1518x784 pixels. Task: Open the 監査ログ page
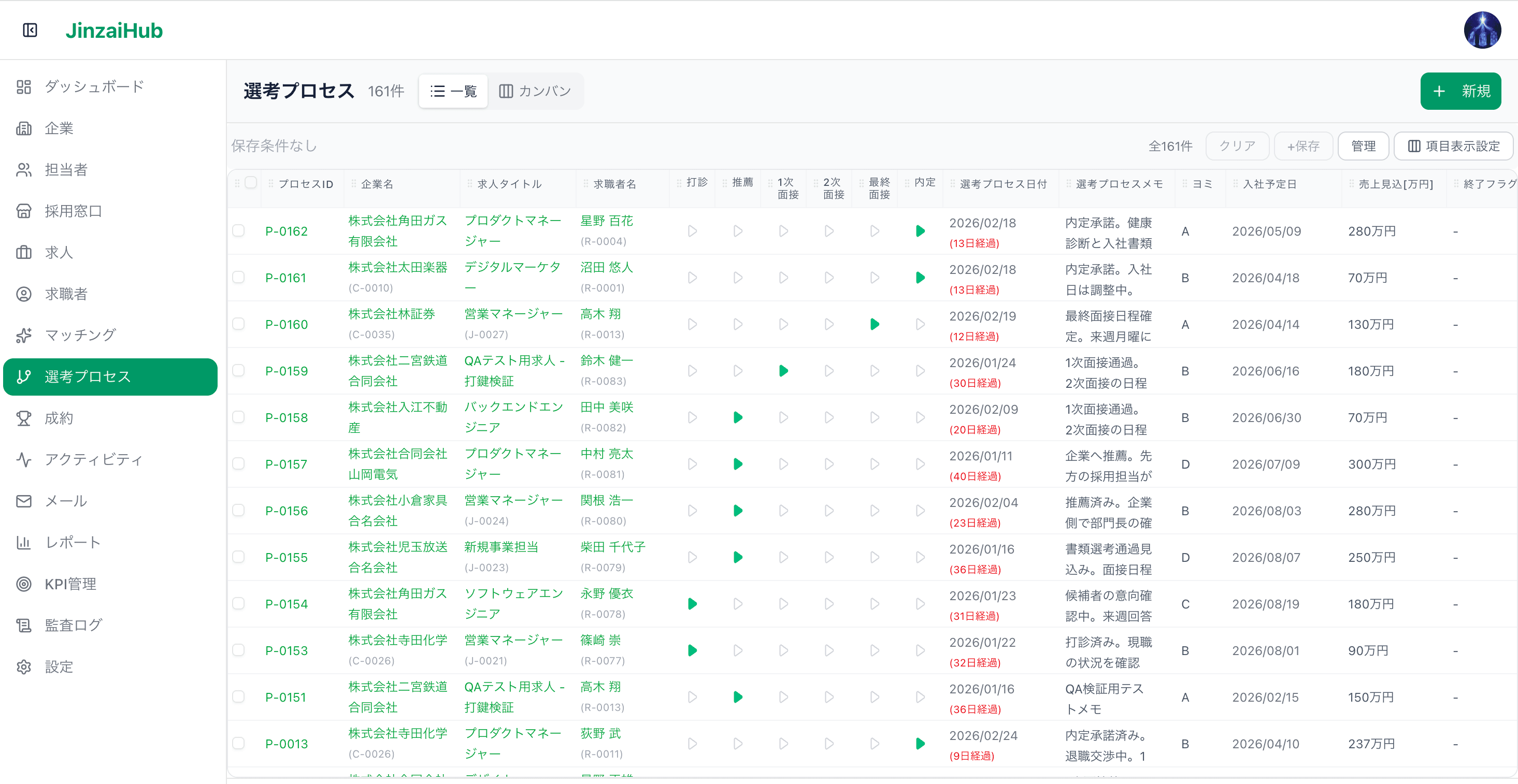73,625
